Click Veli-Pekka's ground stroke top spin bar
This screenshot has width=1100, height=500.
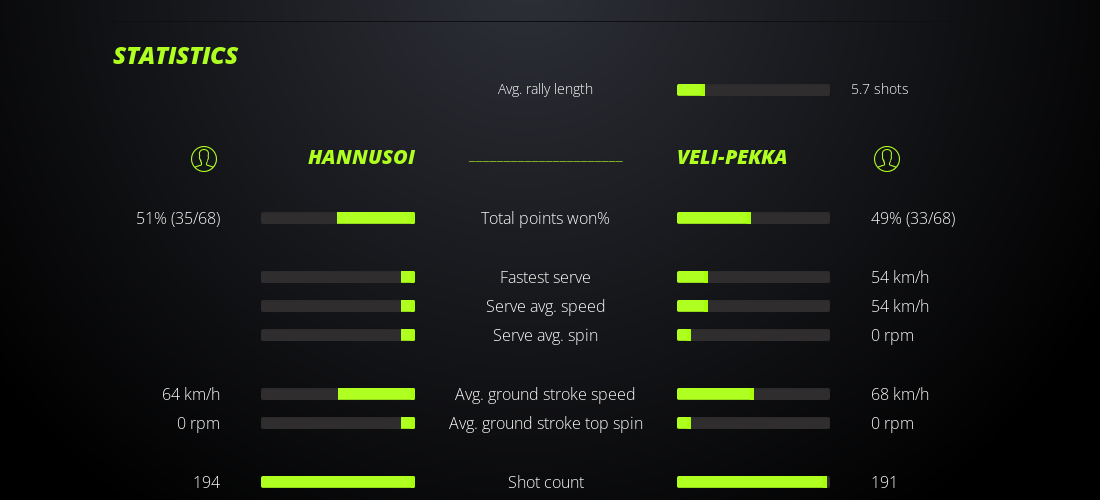coord(753,423)
